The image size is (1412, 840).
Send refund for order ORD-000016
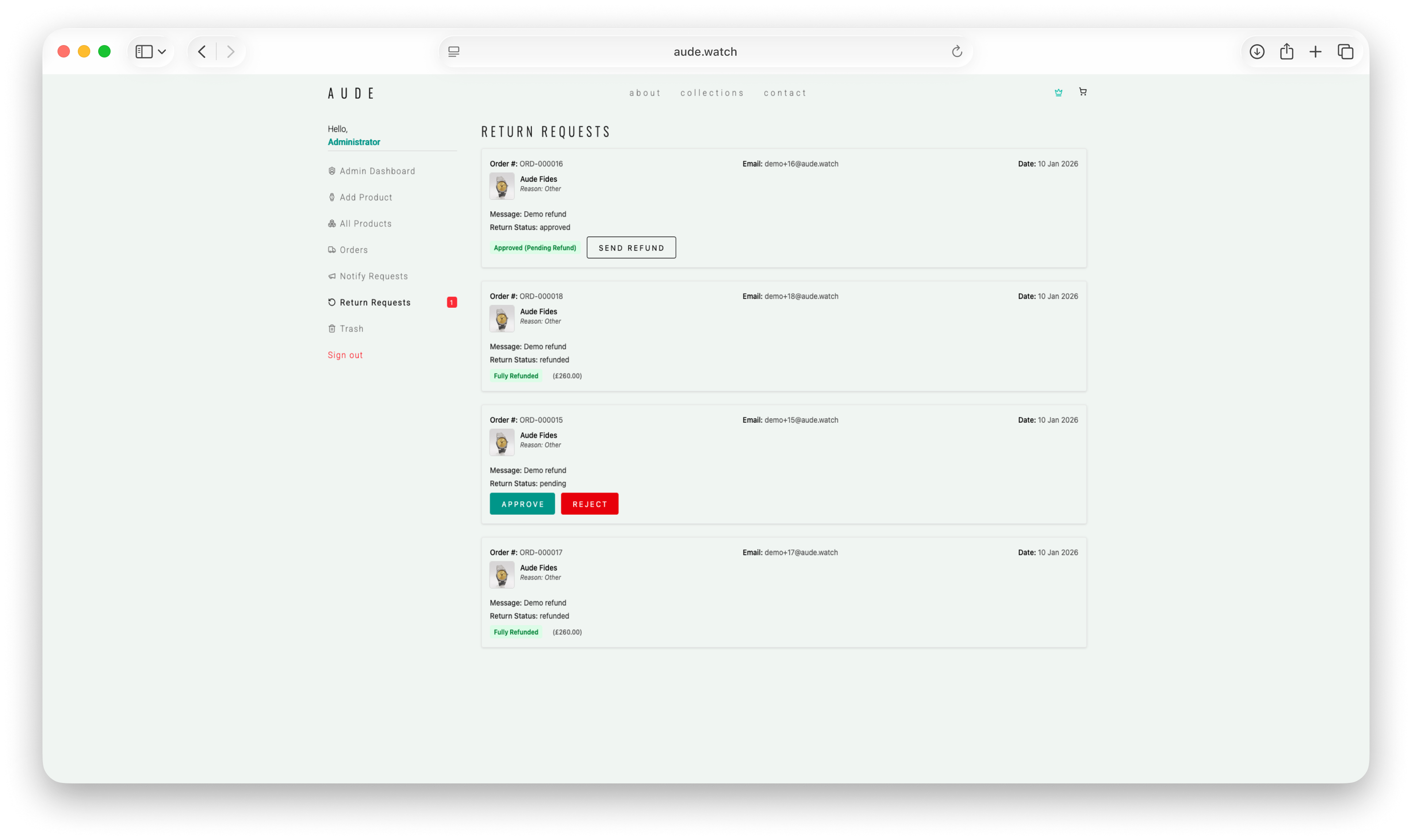(x=631, y=248)
